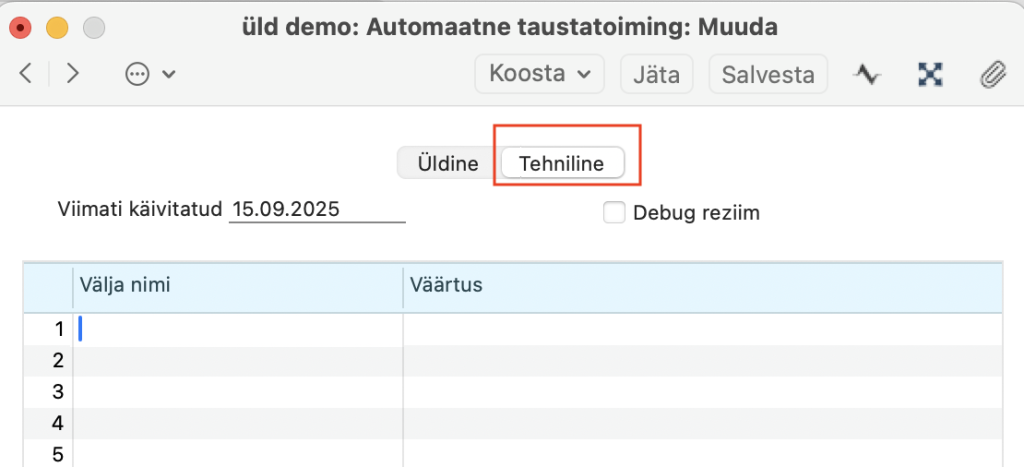Viewport: 1024px width, 467px height.
Task: Go to previous record with back arrow
Action: coord(27,74)
